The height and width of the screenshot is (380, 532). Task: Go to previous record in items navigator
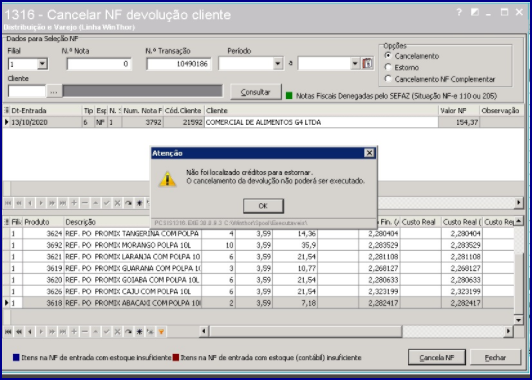pyautogui.click(x=30, y=332)
